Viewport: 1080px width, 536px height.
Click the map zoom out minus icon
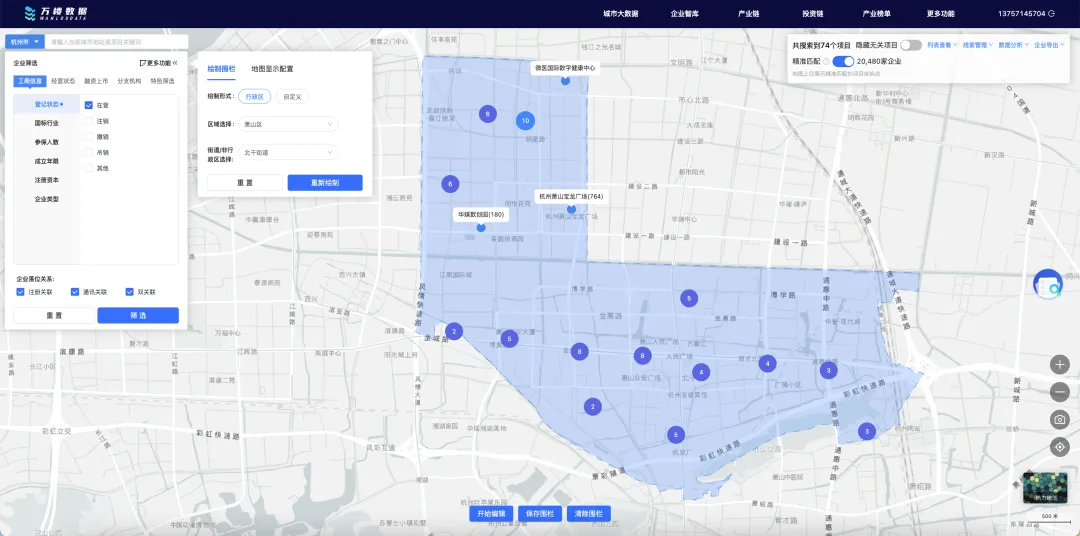(x=1059, y=392)
